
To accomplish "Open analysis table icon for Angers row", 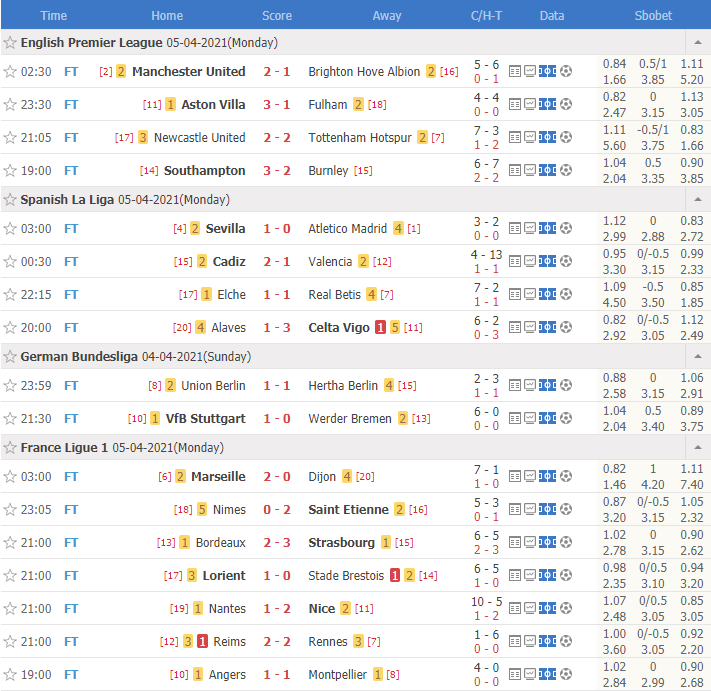I will tap(515, 674).
